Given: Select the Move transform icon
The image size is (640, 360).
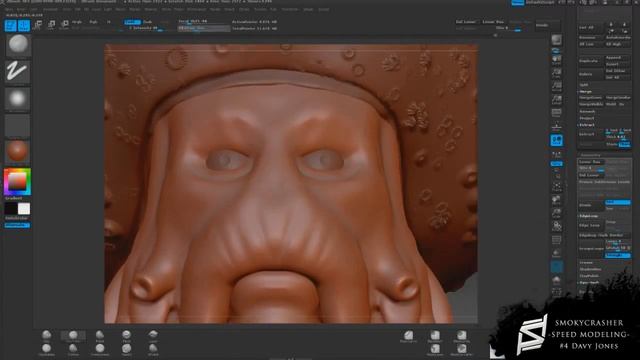Looking at the screenshot, I should (x=38, y=26).
